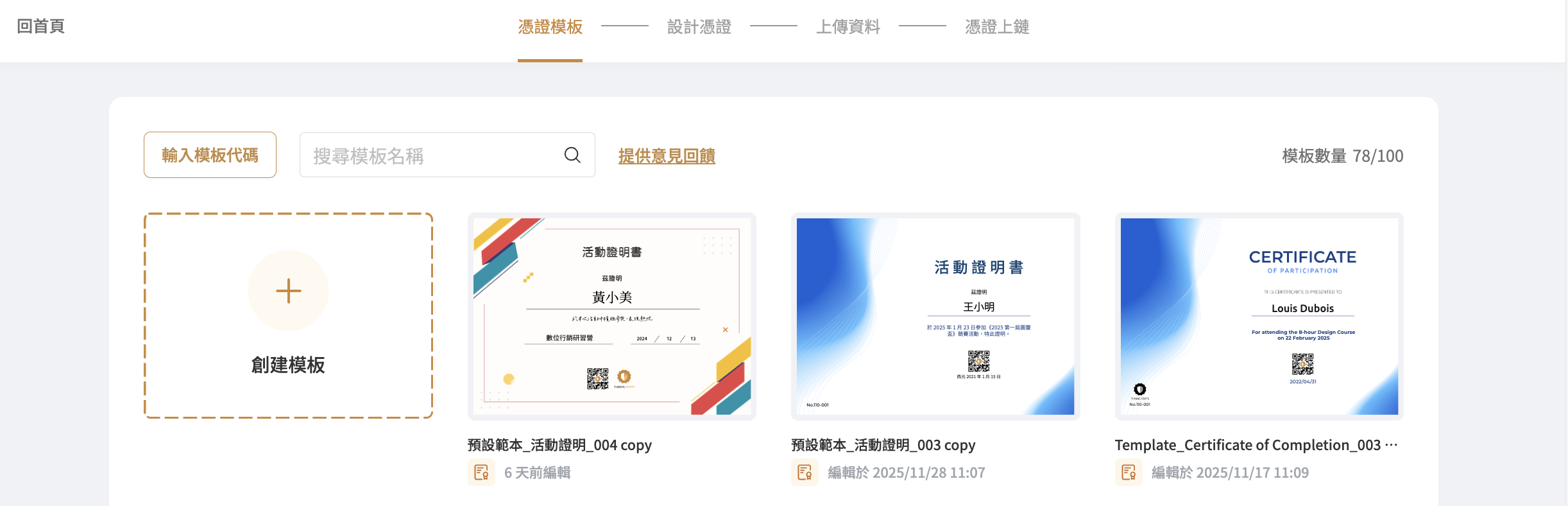Click certificate icon under 活動證明_003 copy
Screen dimensions: 1568x506
point(805,473)
